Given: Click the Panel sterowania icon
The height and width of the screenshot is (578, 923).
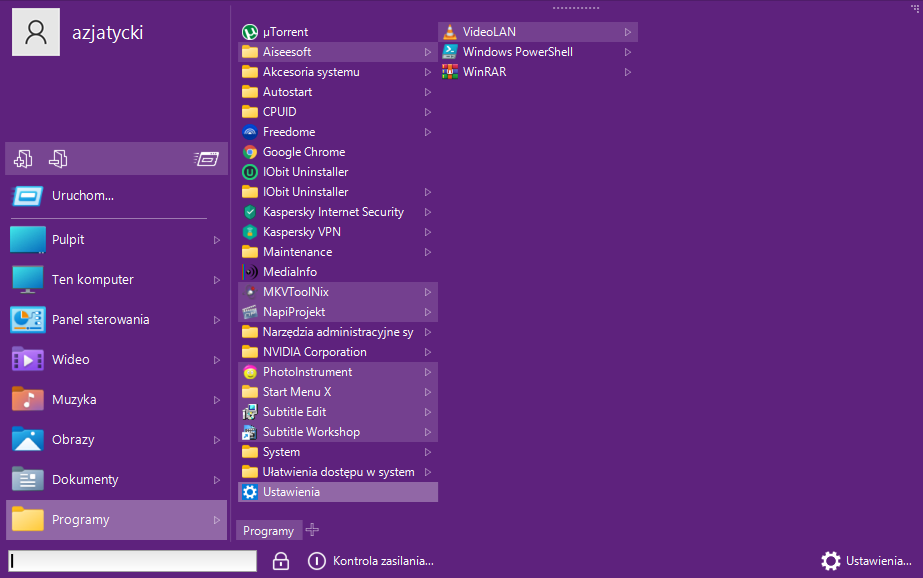Looking at the screenshot, I should (28, 319).
